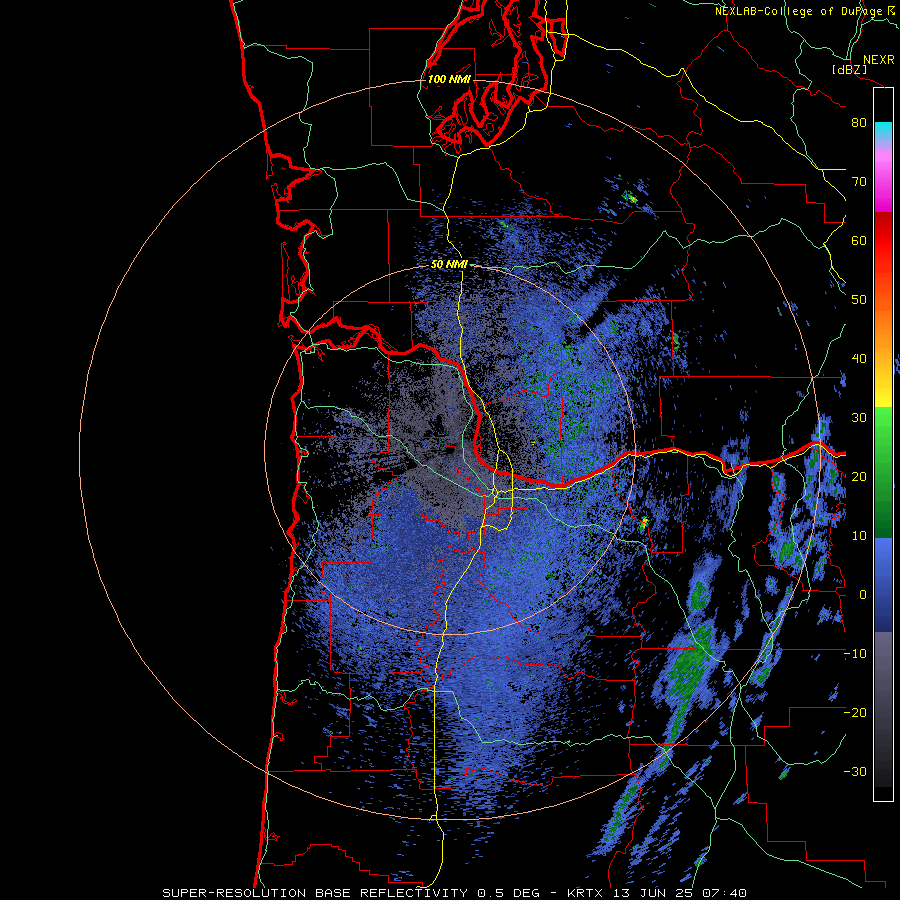This screenshot has height=900, width=900.
Task: Click the [dBZ] units label
Action: [849, 69]
